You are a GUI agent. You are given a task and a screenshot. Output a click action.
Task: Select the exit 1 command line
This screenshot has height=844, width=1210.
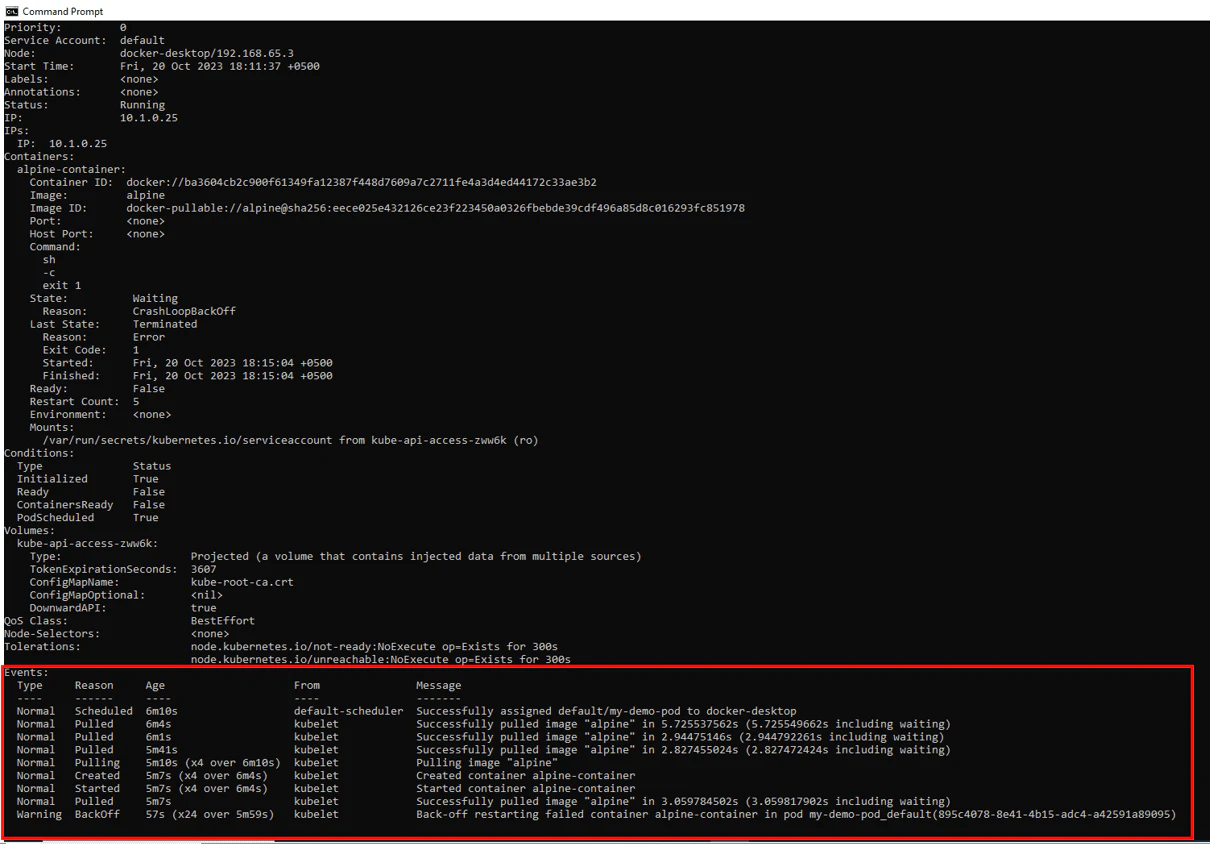point(60,285)
